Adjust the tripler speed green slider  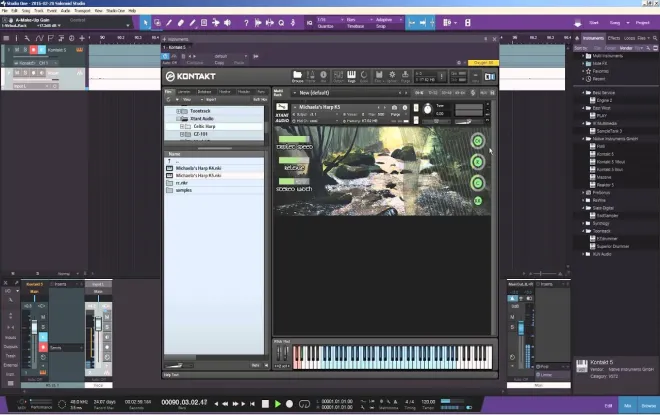click(x=293, y=139)
